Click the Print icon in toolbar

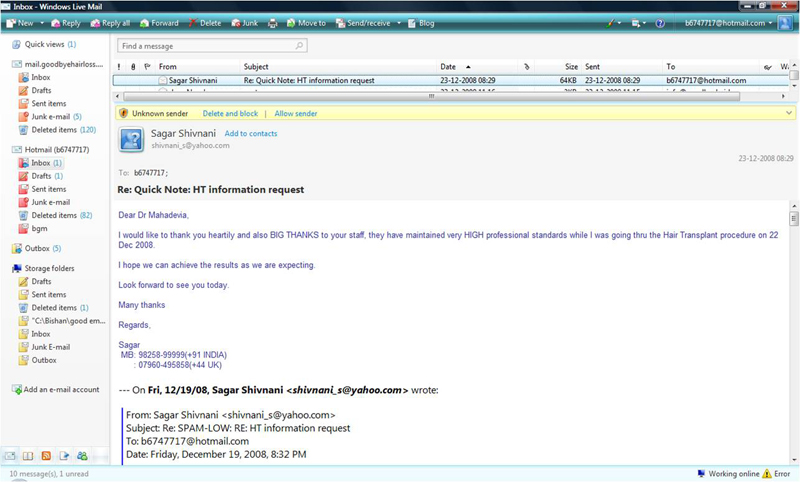pos(273,22)
